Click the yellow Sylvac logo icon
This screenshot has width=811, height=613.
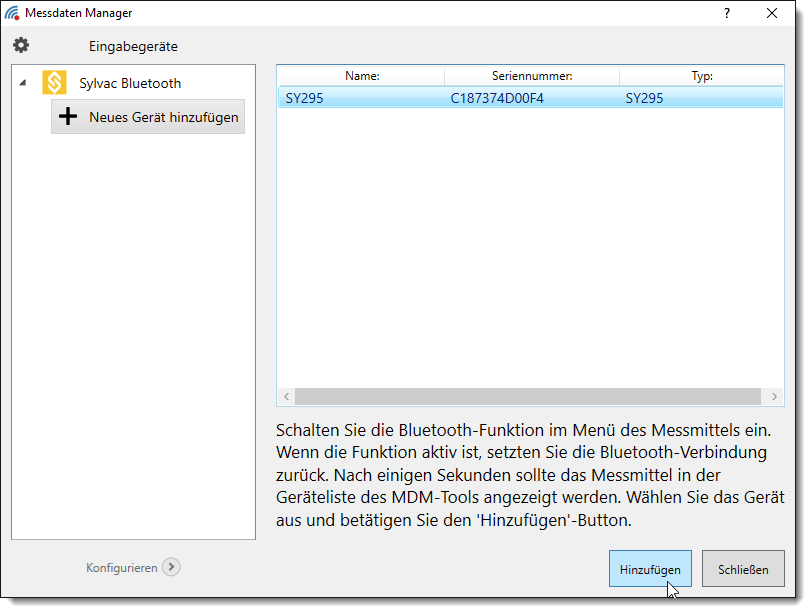click(x=55, y=83)
